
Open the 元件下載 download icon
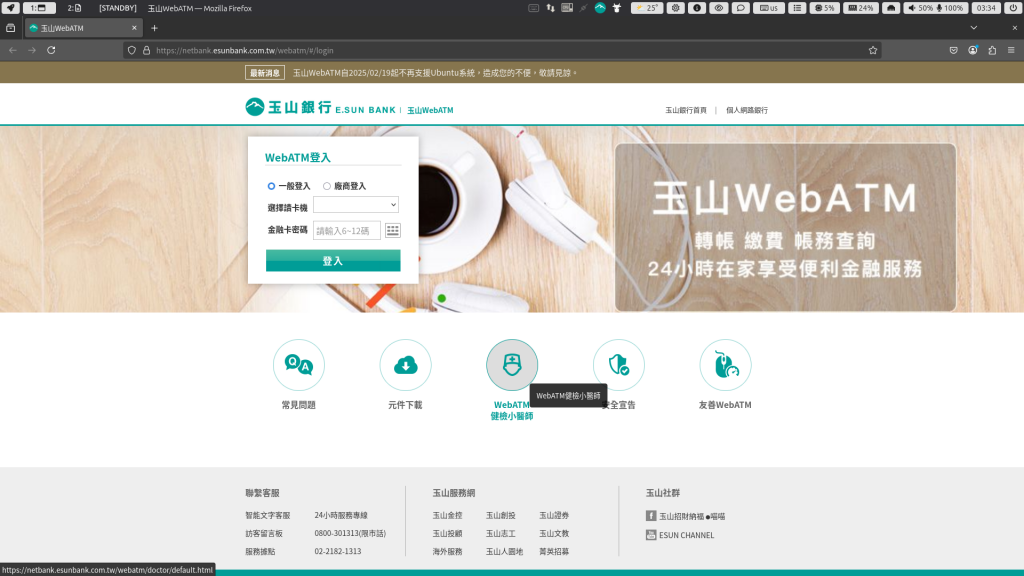coord(406,365)
